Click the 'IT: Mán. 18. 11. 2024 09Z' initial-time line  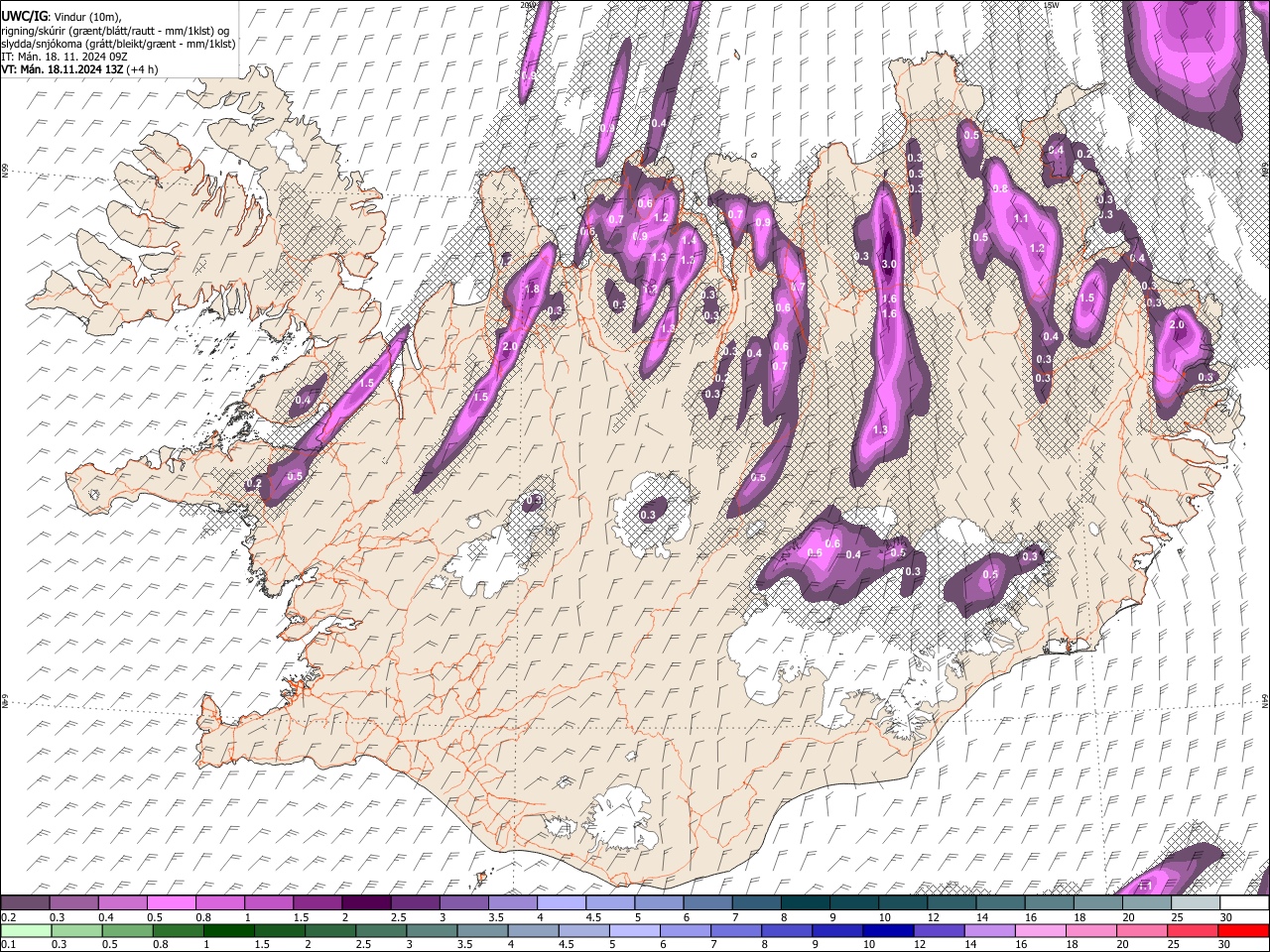click(x=64, y=57)
